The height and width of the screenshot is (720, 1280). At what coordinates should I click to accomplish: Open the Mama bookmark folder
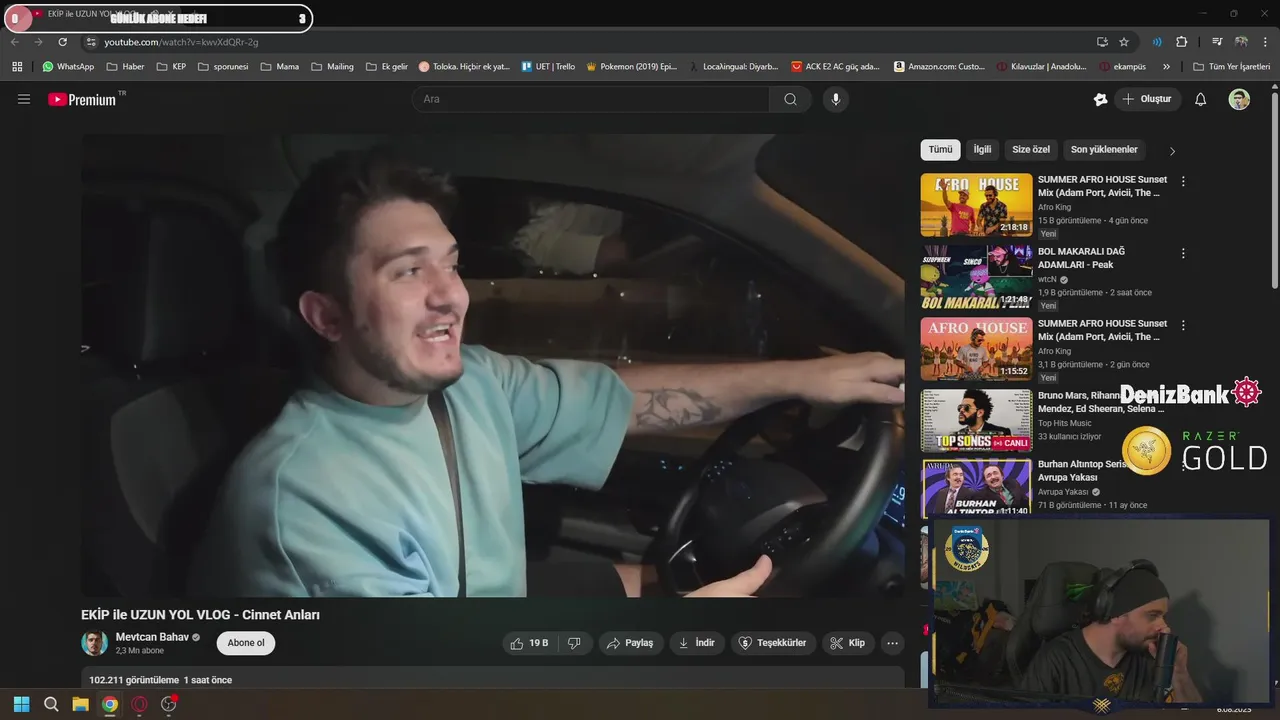click(x=280, y=67)
